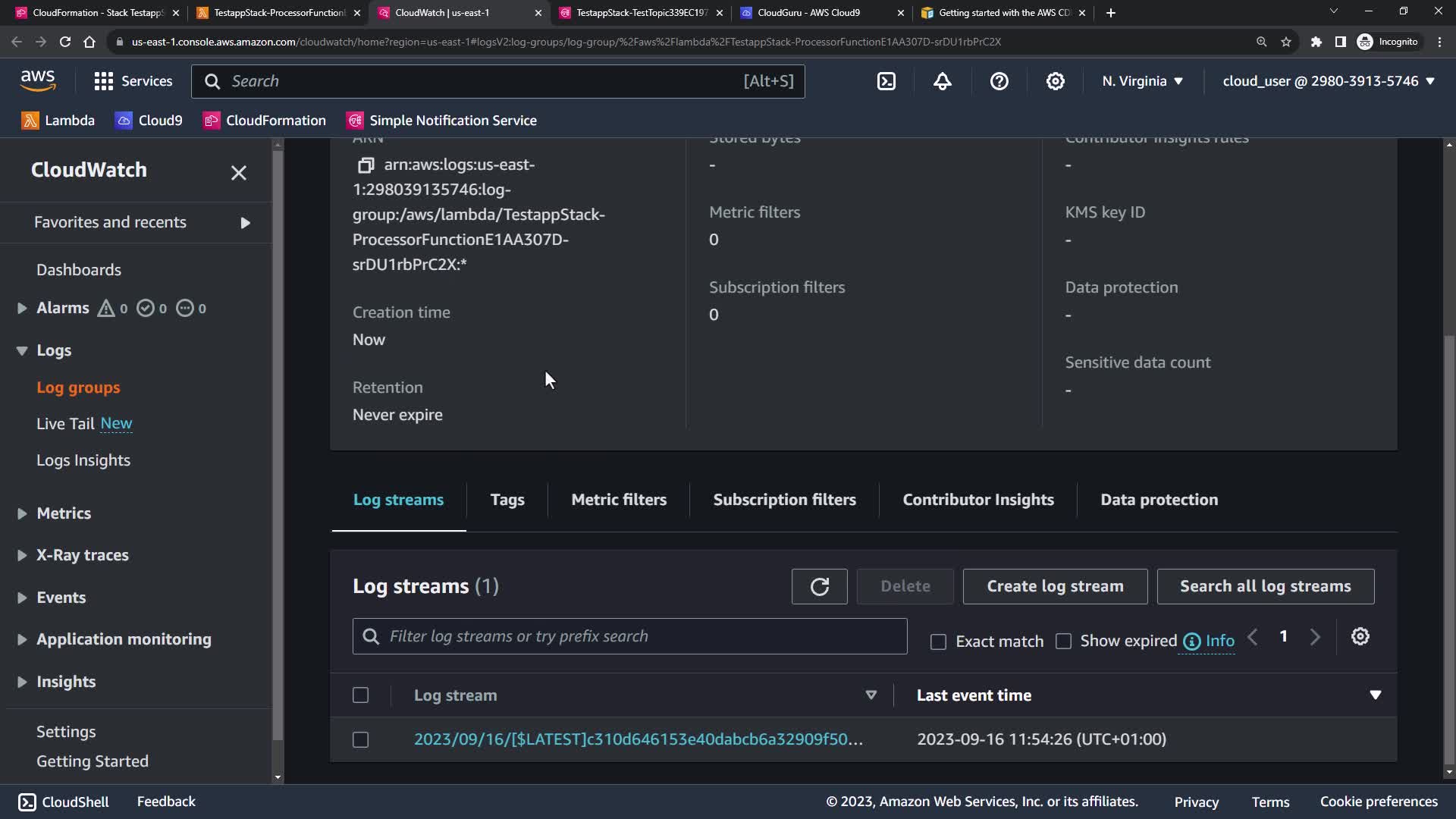Viewport: 1456px width, 819px height.
Task: Close the CloudWatch side navigation panel
Action: click(x=239, y=173)
